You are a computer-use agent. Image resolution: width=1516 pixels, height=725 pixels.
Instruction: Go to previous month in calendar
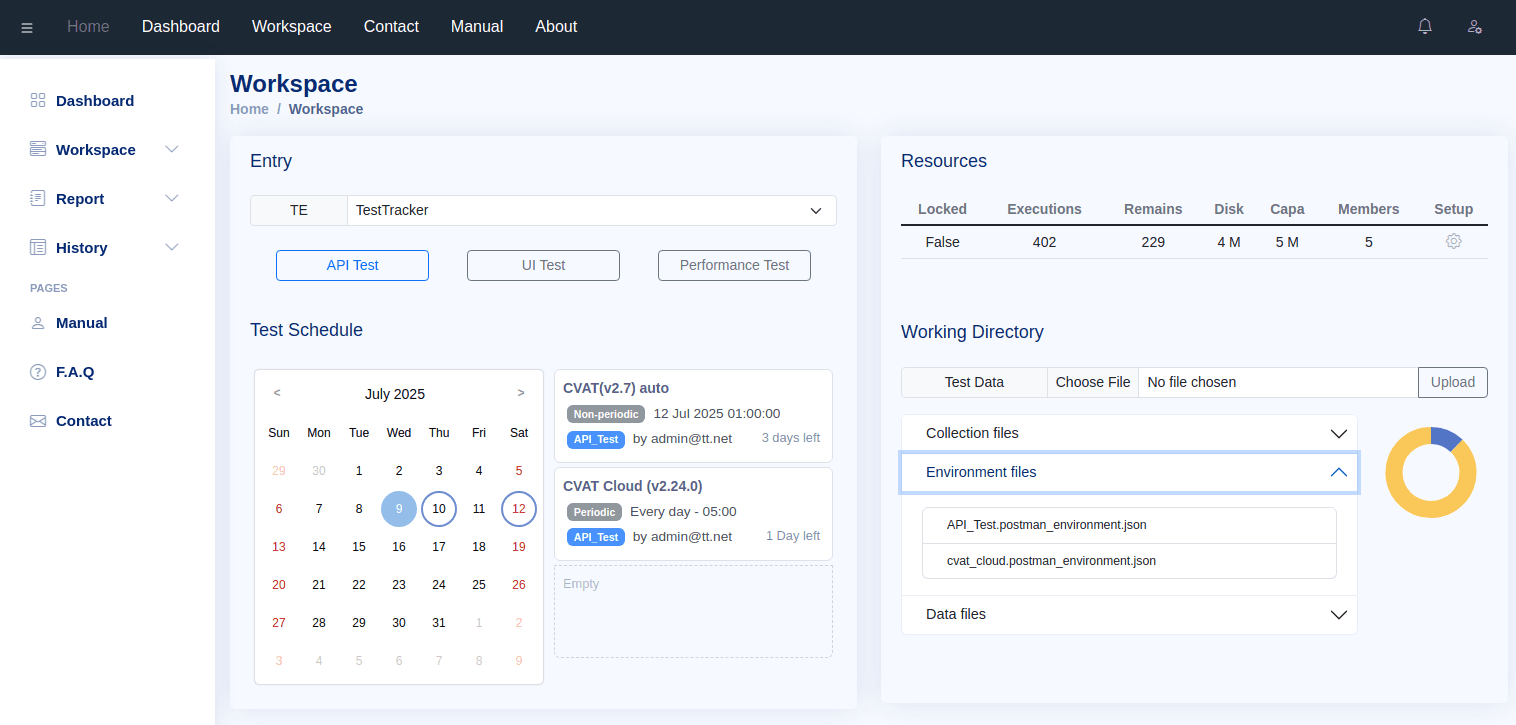coord(277,393)
